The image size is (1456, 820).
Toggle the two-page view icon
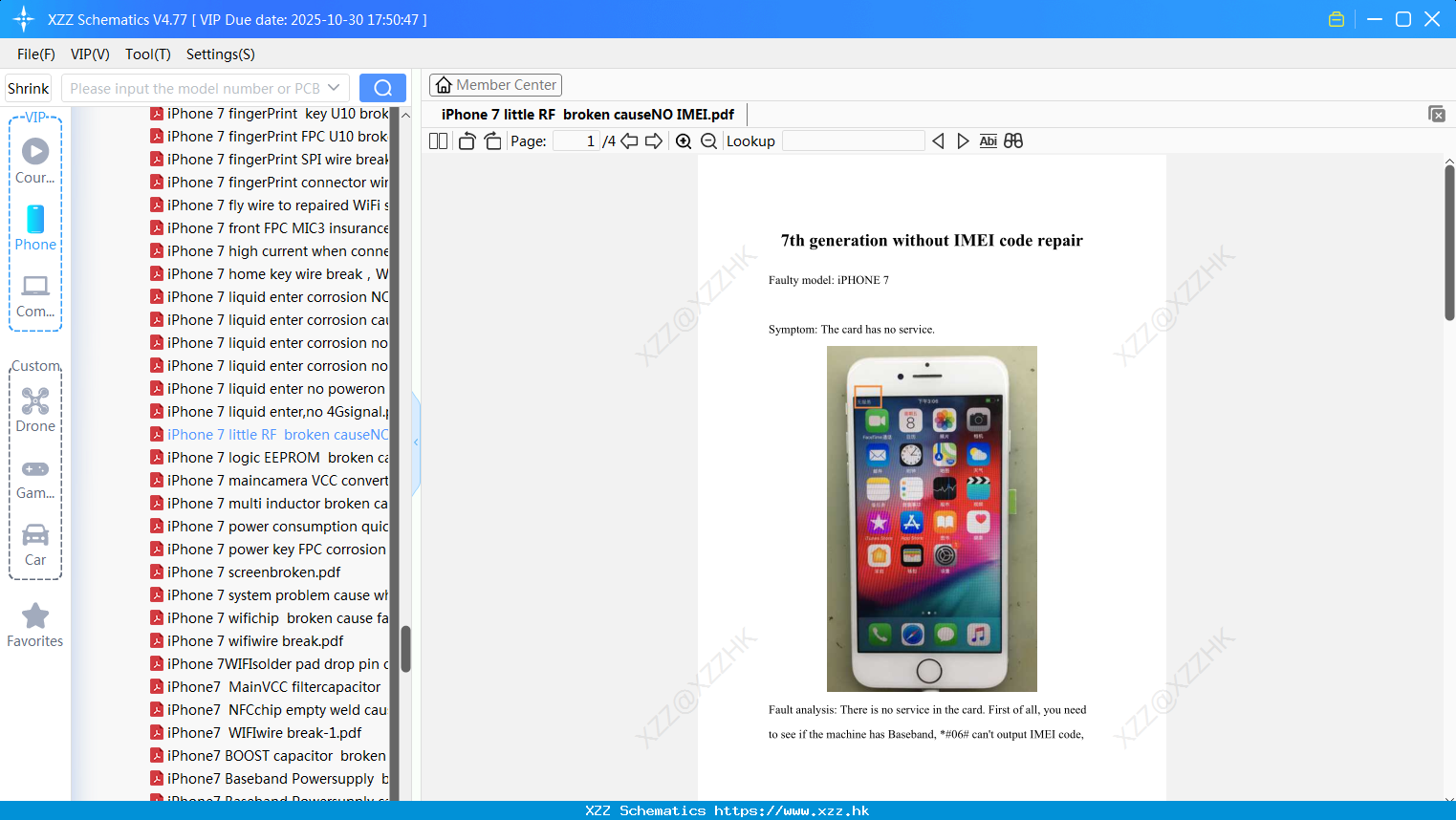pyautogui.click(x=438, y=141)
